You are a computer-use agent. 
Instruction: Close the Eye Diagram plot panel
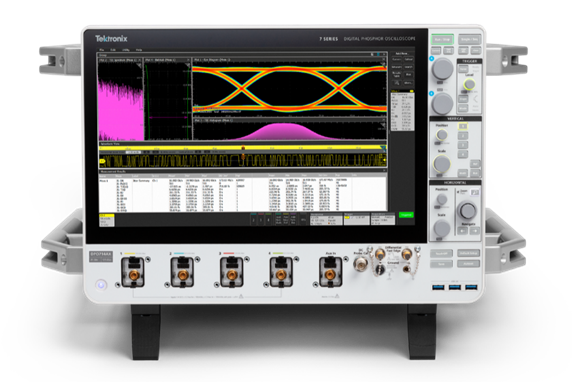click(383, 59)
